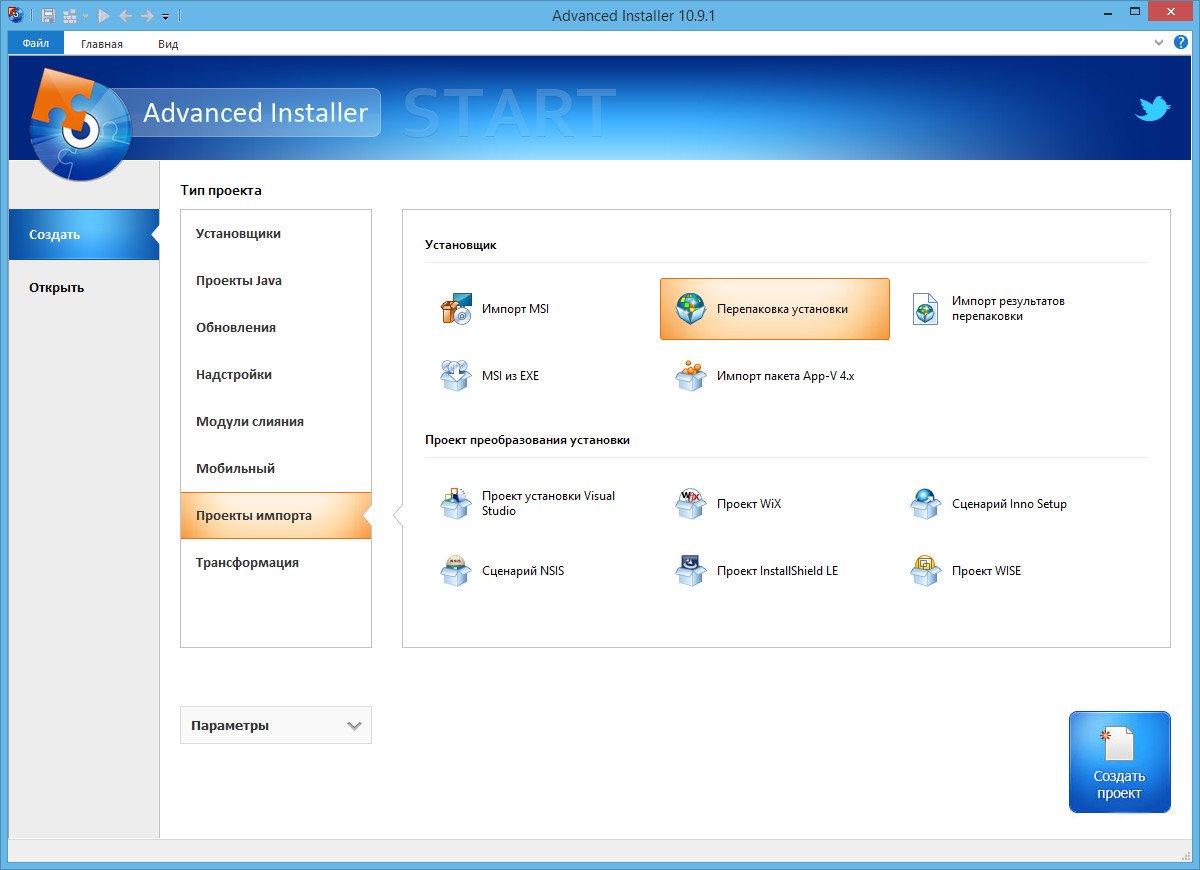Select the Установщики project category
The image size is (1200, 870).
click(238, 233)
